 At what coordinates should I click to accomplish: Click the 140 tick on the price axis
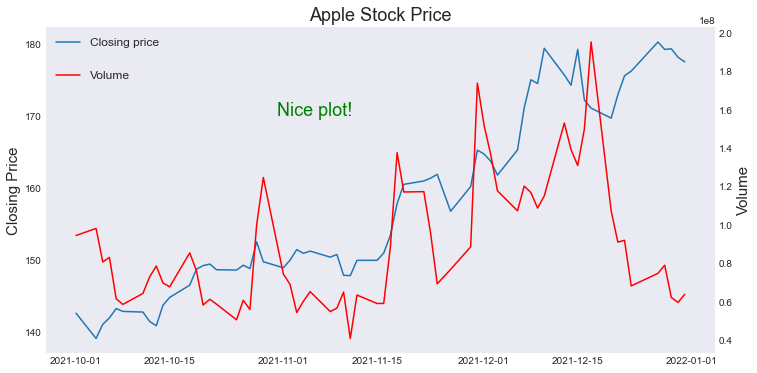(x=32, y=332)
